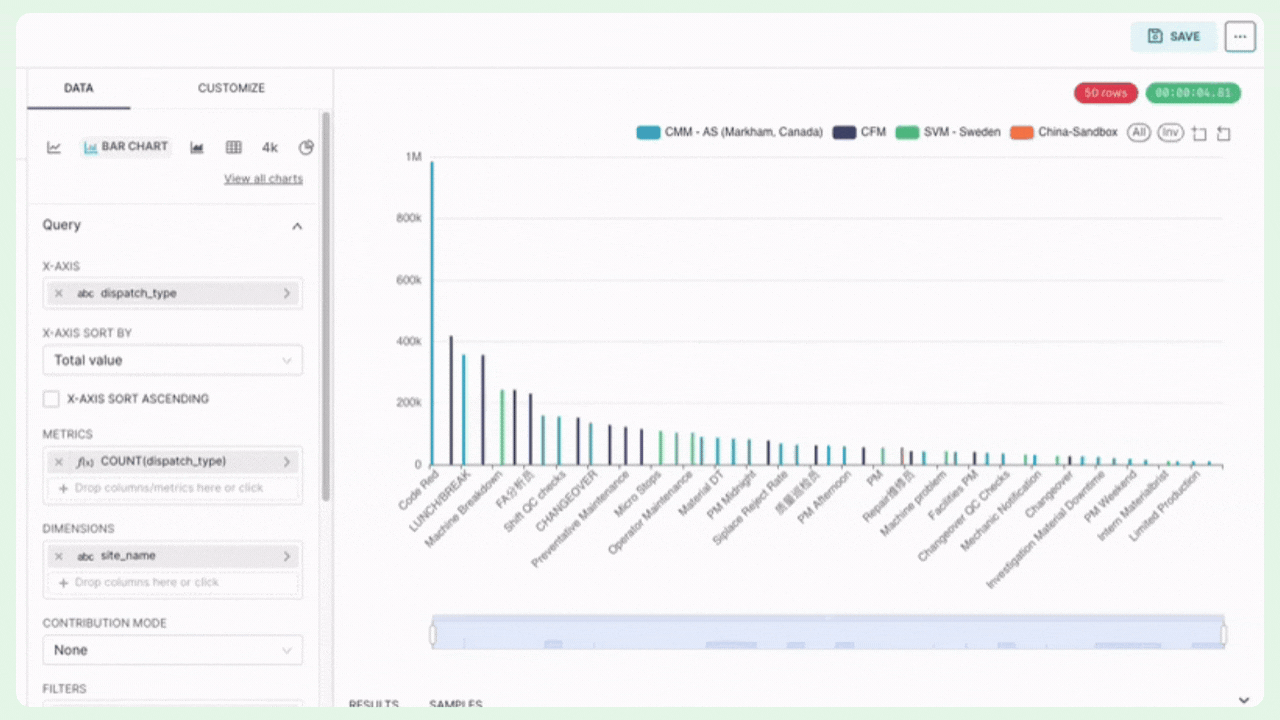Click the dimensions drop columns field
The height and width of the screenshot is (720, 1280).
[172, 582]
